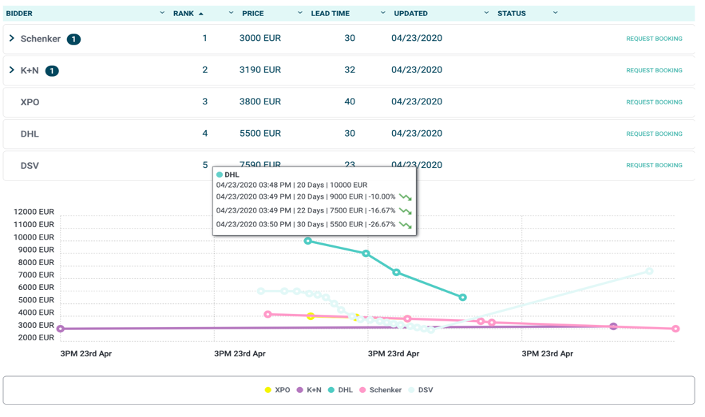Open the RANK column dropdown chevron
705x417 pixels.
pos(231,13)
